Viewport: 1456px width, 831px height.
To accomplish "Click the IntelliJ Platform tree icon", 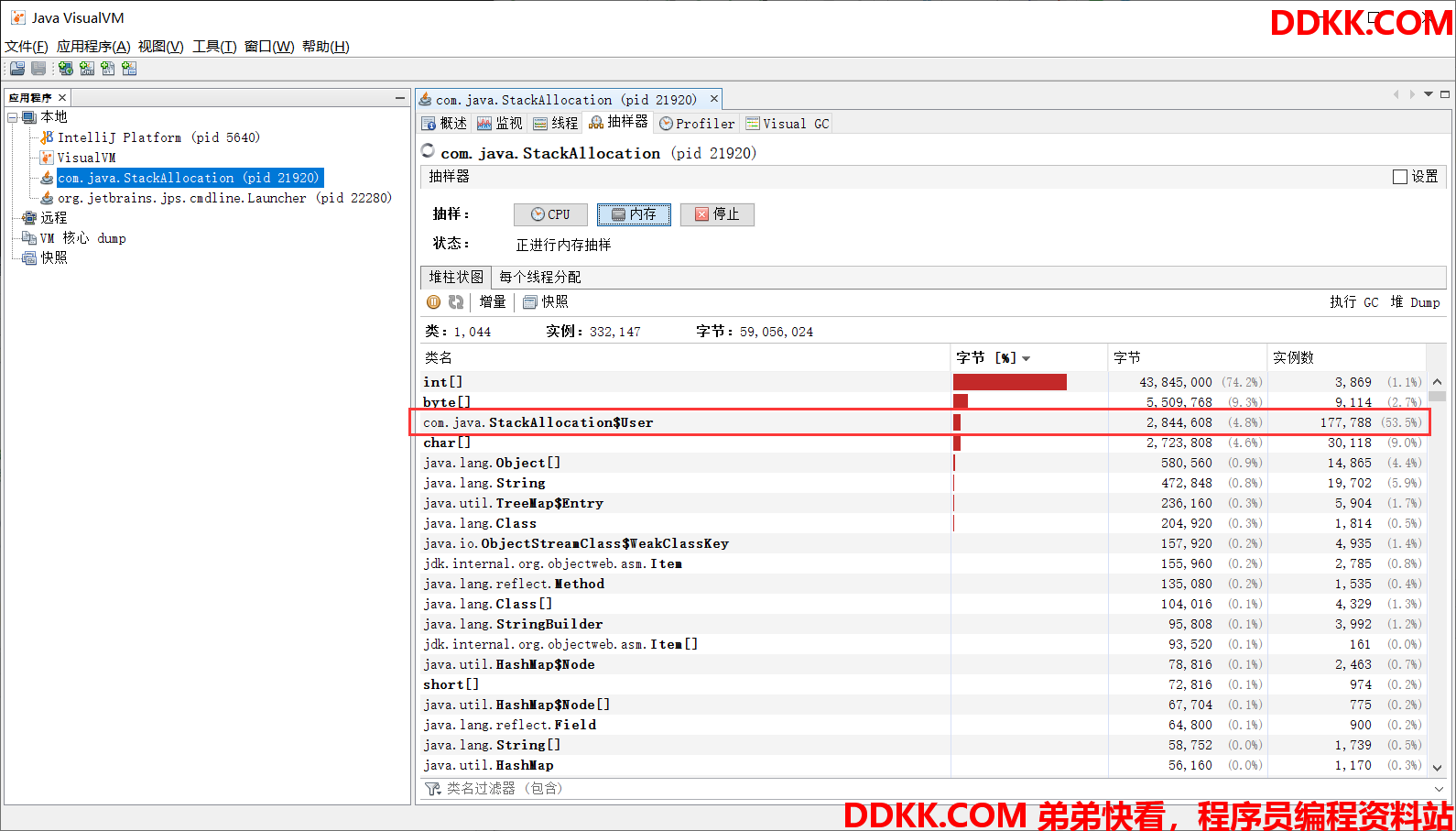I will [47, 137].
